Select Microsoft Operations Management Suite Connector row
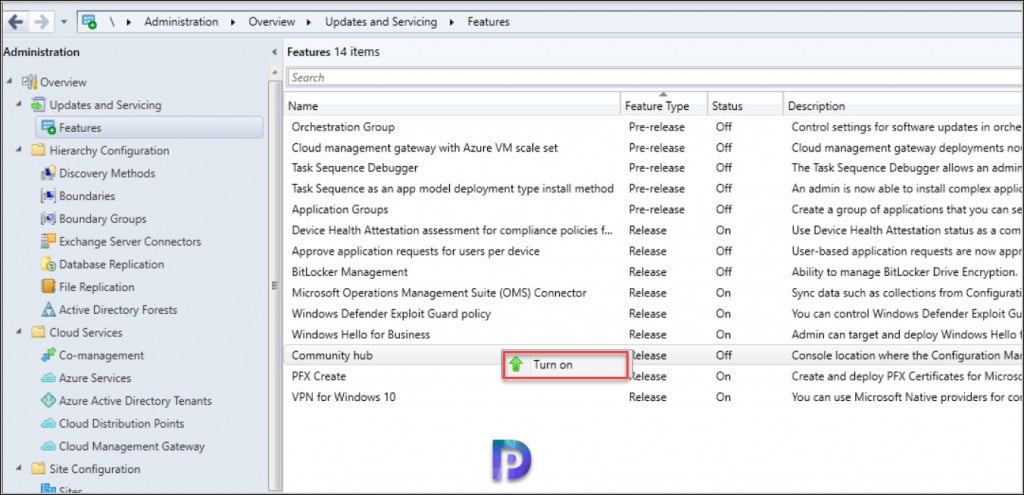 [654, 293]
